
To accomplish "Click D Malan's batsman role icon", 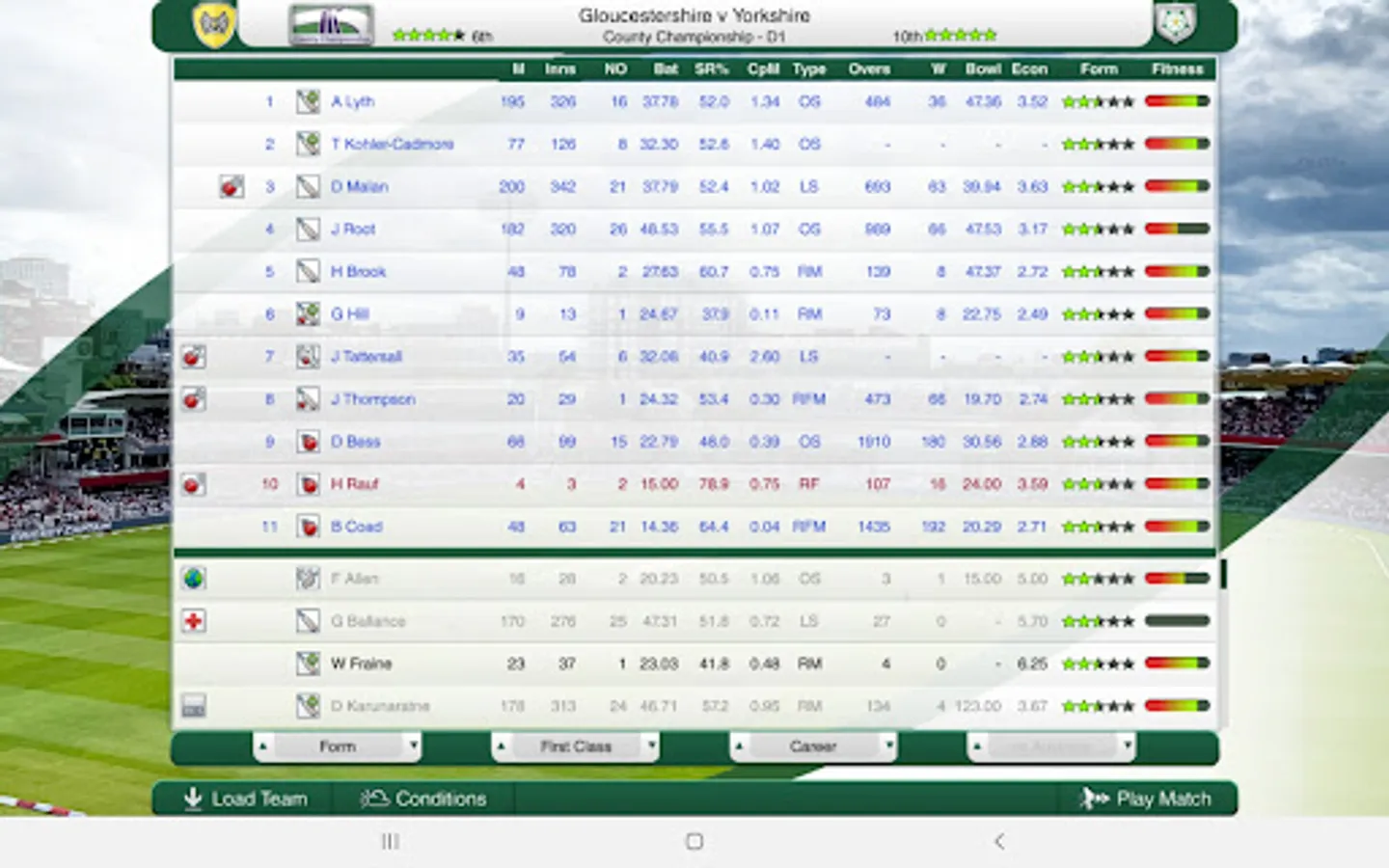I will pos(308,186).
